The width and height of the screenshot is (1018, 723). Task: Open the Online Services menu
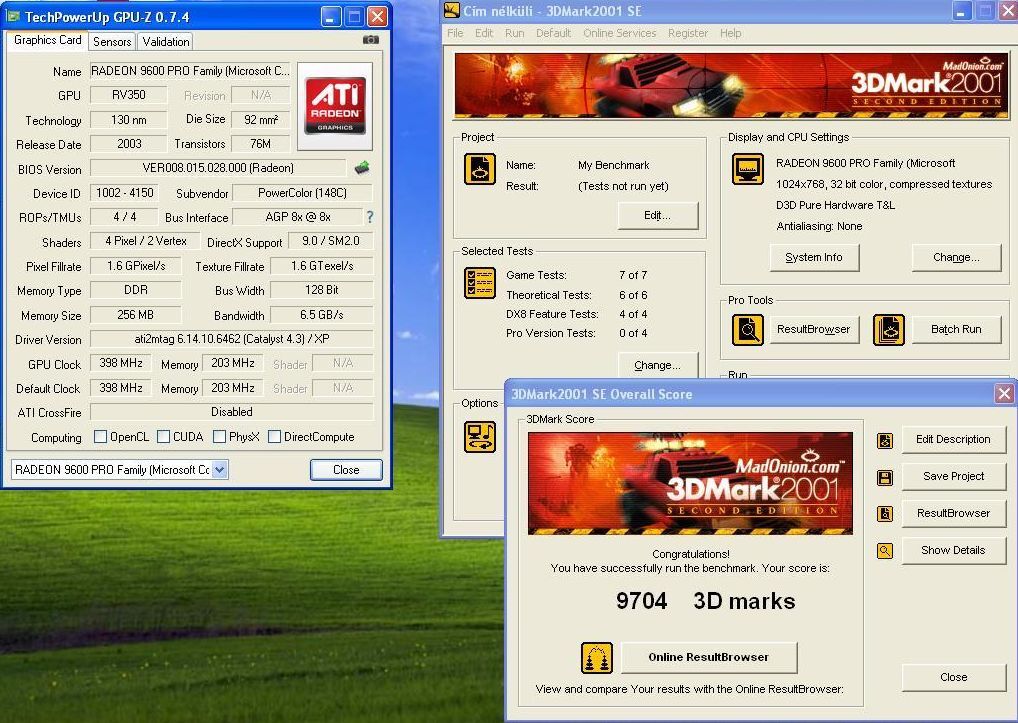619,33
